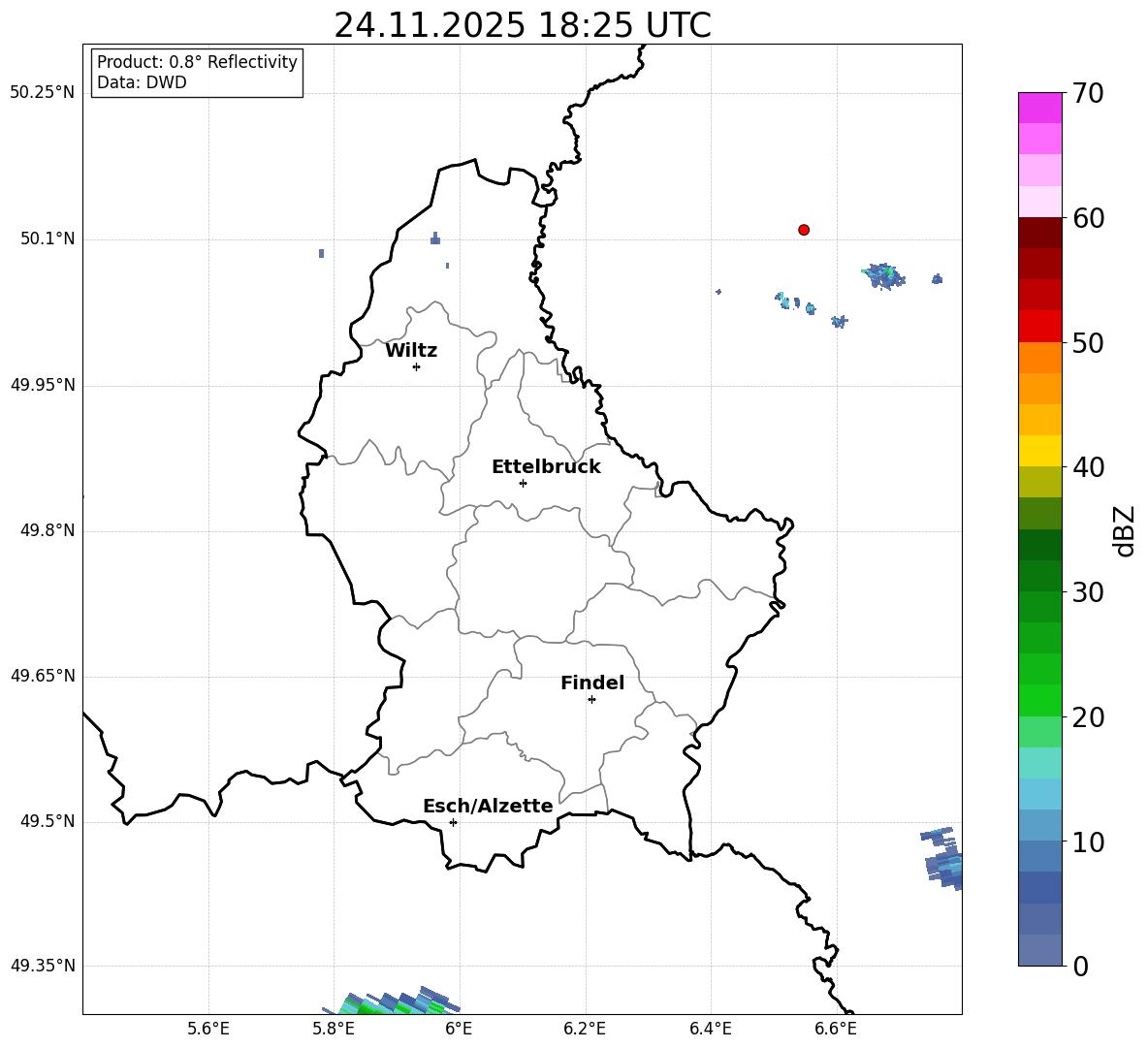Click the dBZ colorbar label
Image resolution: width=1148 pixels, height=1048 pixels.
[x=1123, y=530]
